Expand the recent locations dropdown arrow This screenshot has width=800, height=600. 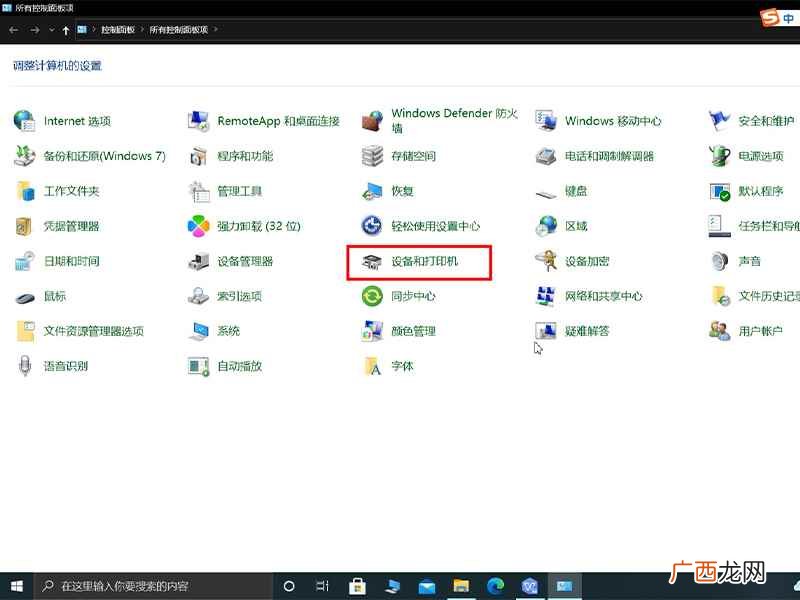tap(52, 30)
